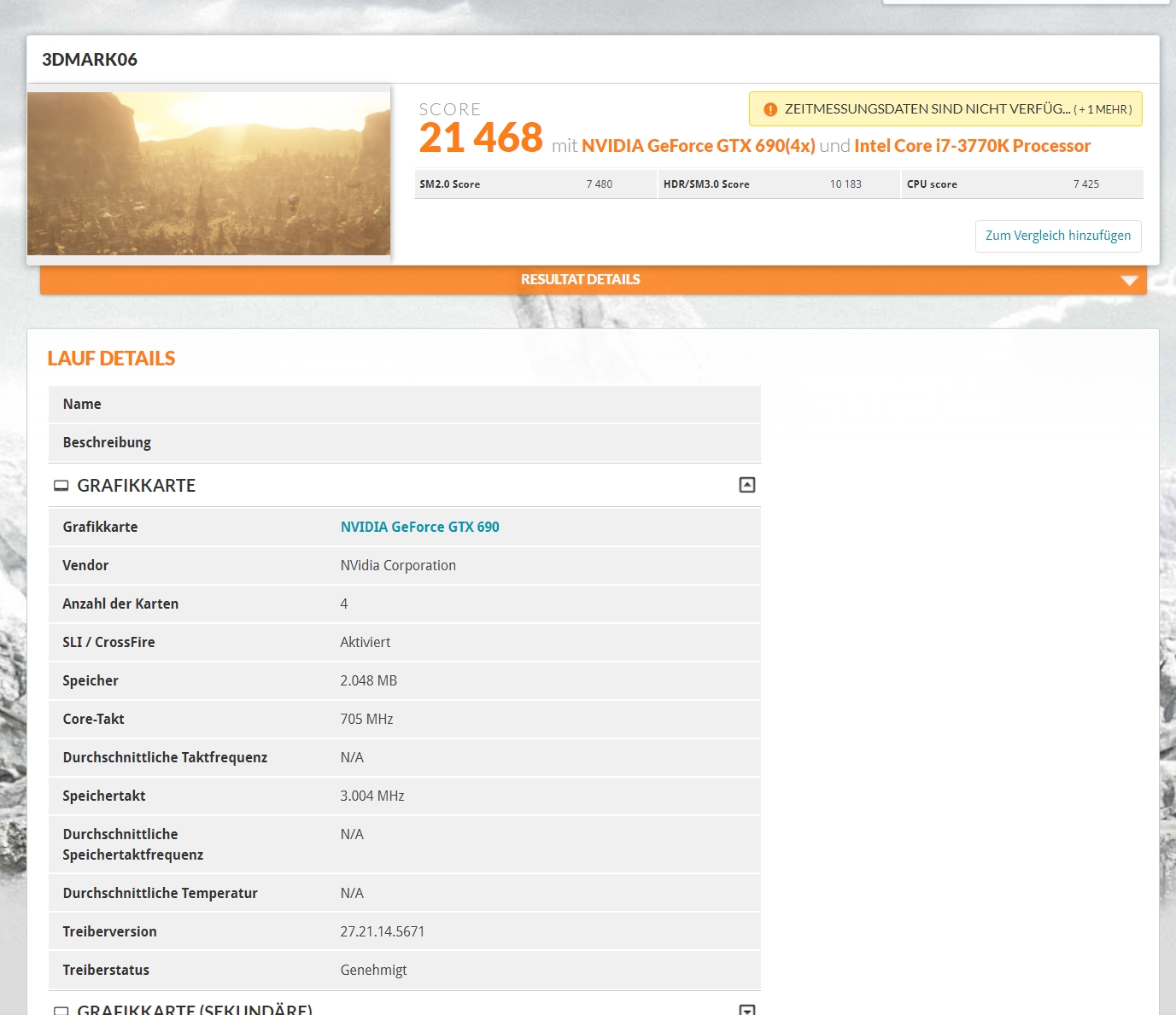Image resolution: width=1176 pixels, height=1015 pixels.
Task: Click the SM2.0 Score value 7 480
Action: click(x=600, y=184)
